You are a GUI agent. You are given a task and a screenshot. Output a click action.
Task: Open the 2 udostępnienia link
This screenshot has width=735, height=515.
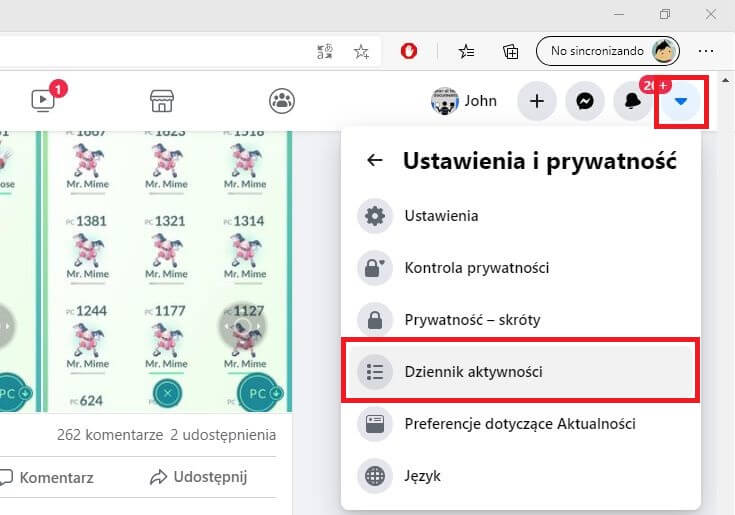[x=223, y=435]
